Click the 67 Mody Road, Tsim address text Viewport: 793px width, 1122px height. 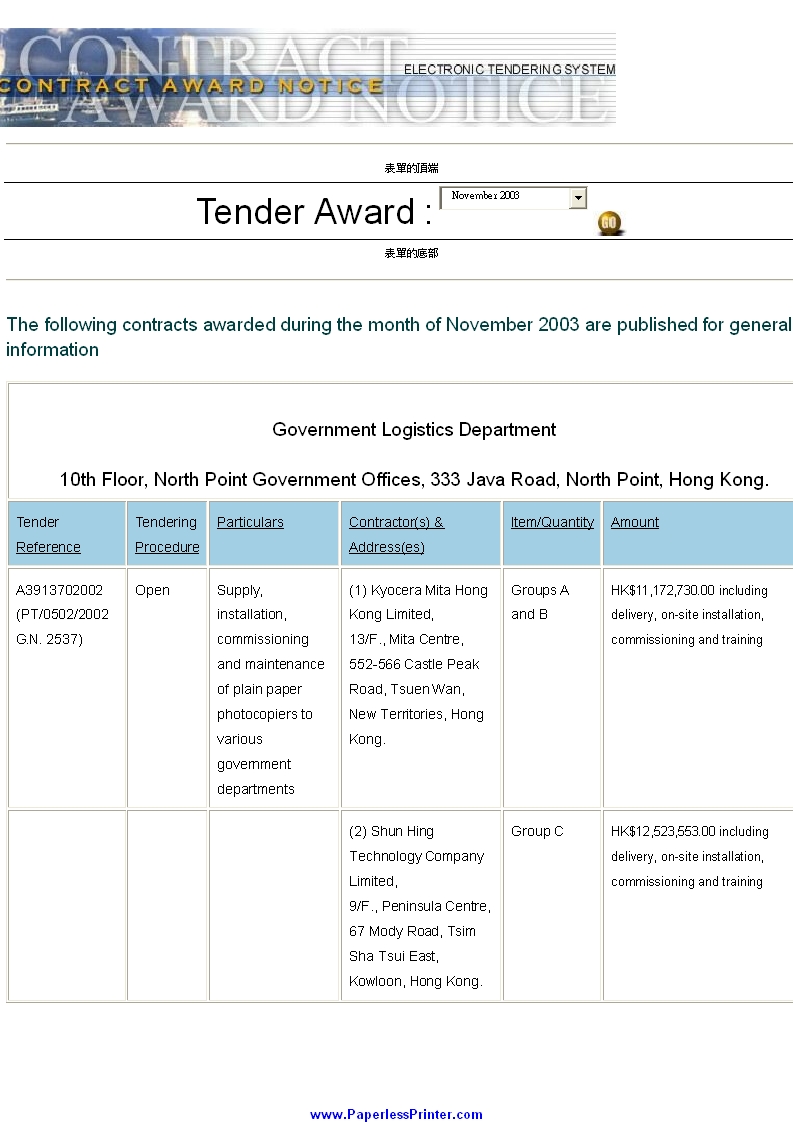tap(412, 931)
